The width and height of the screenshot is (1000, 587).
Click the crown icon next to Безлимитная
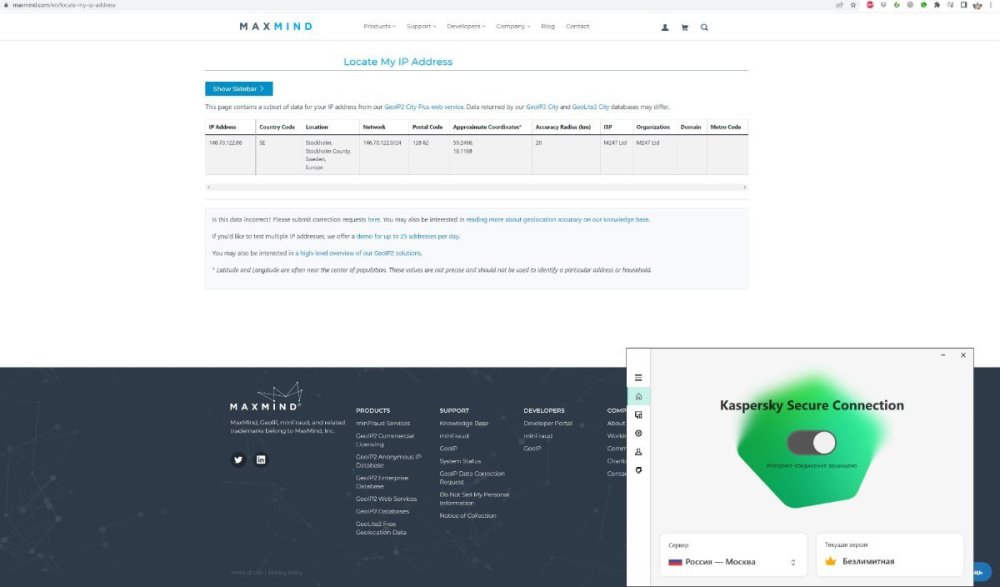(830, 561)
